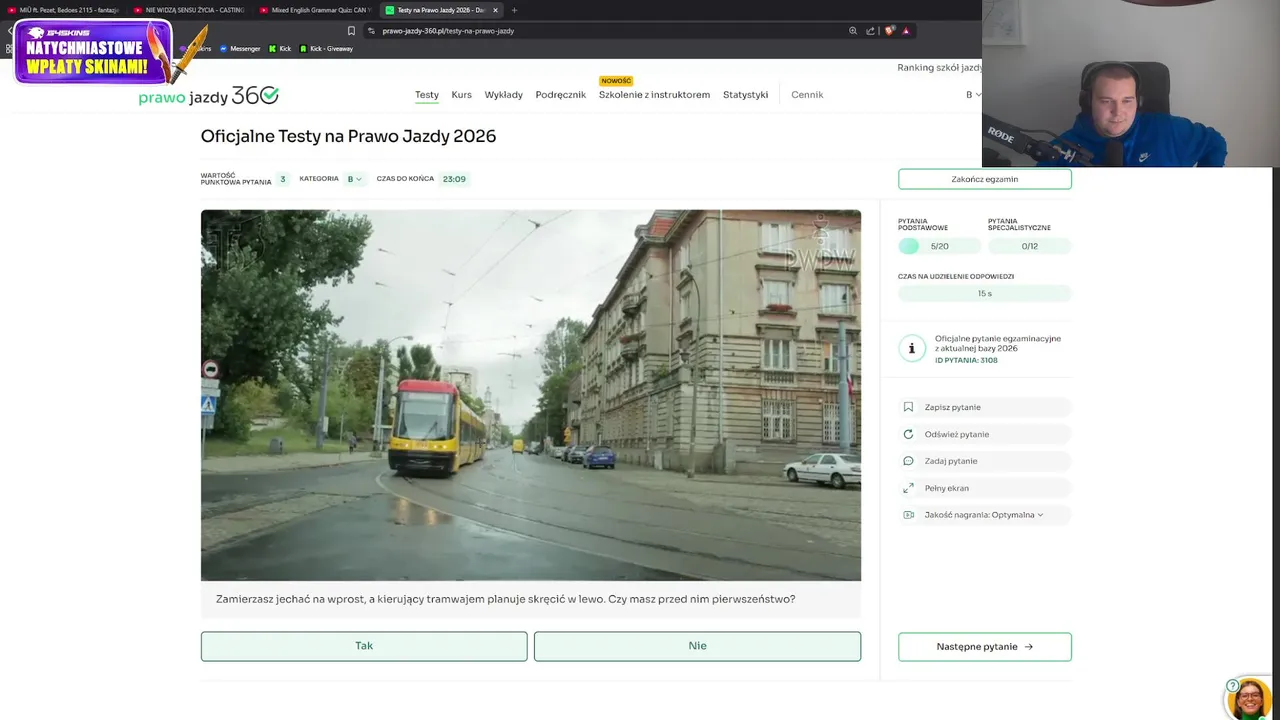Image resolution: width=1280 pixels, height=720 pixels.
Task: Click the question point value 3
Action: [x=283, y=179]
